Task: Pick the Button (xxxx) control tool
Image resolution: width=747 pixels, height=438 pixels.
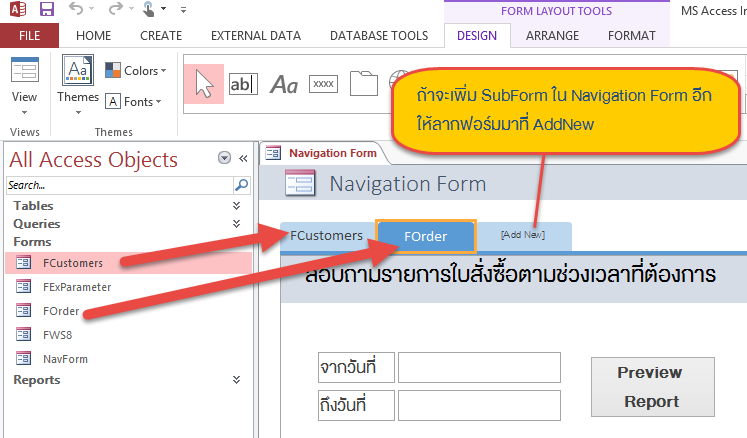Action: pyautogui.click(x=323, y=84)
